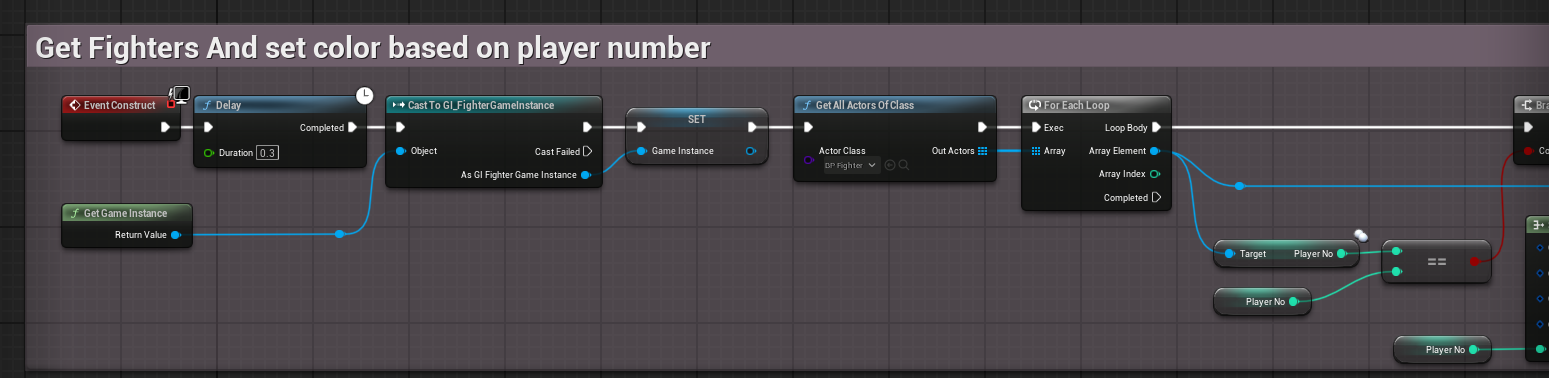Click the purple Actor Class pin

[809, 159]
